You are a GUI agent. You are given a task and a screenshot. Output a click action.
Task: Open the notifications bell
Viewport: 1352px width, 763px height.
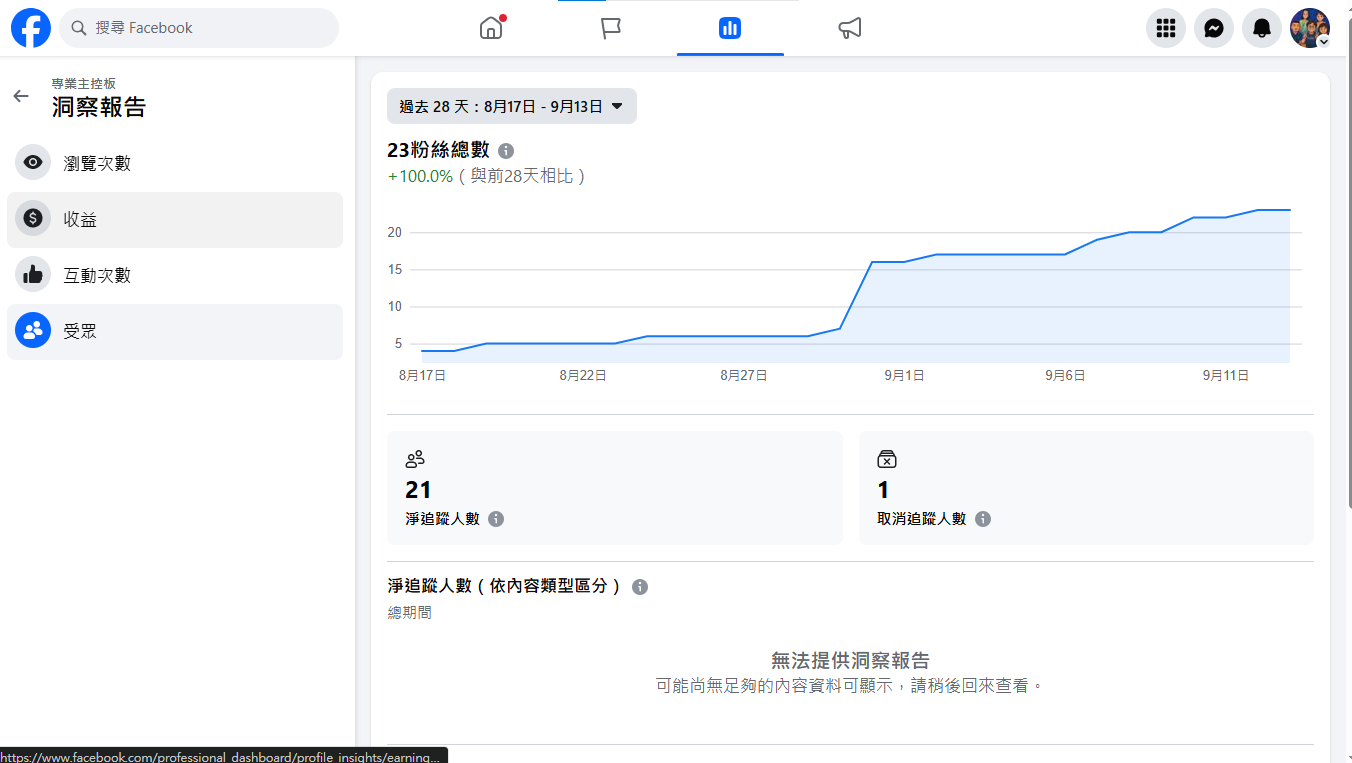click(x=1261, y=28)
